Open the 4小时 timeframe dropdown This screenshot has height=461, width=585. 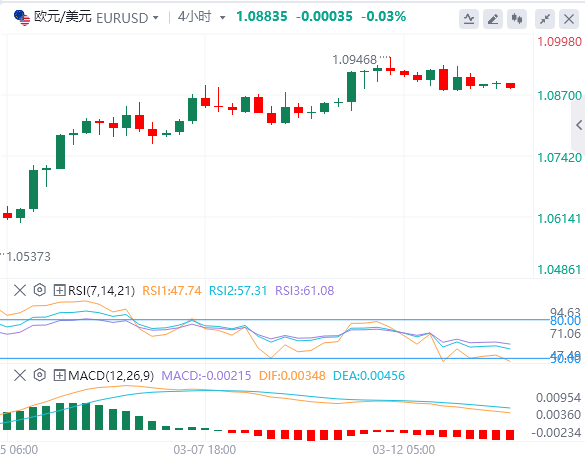201,17
